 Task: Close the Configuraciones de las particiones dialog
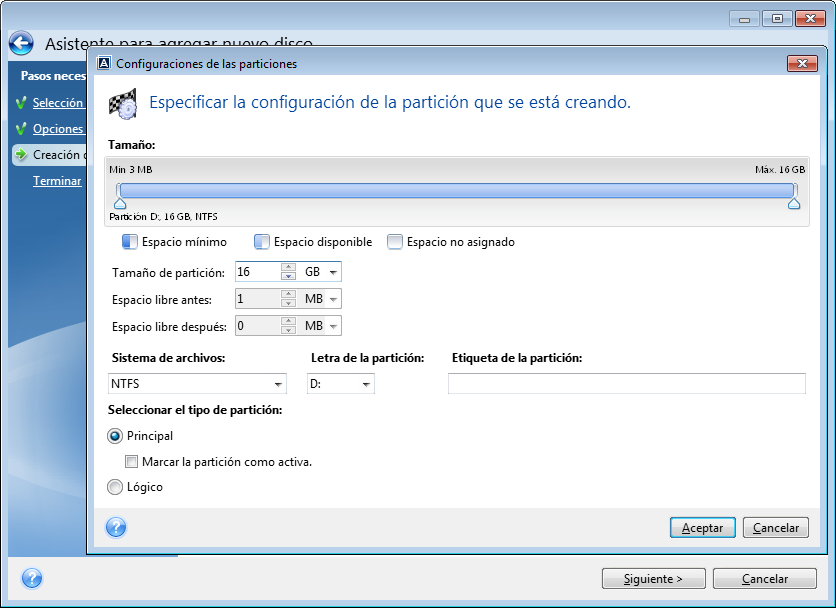(802, 63)
